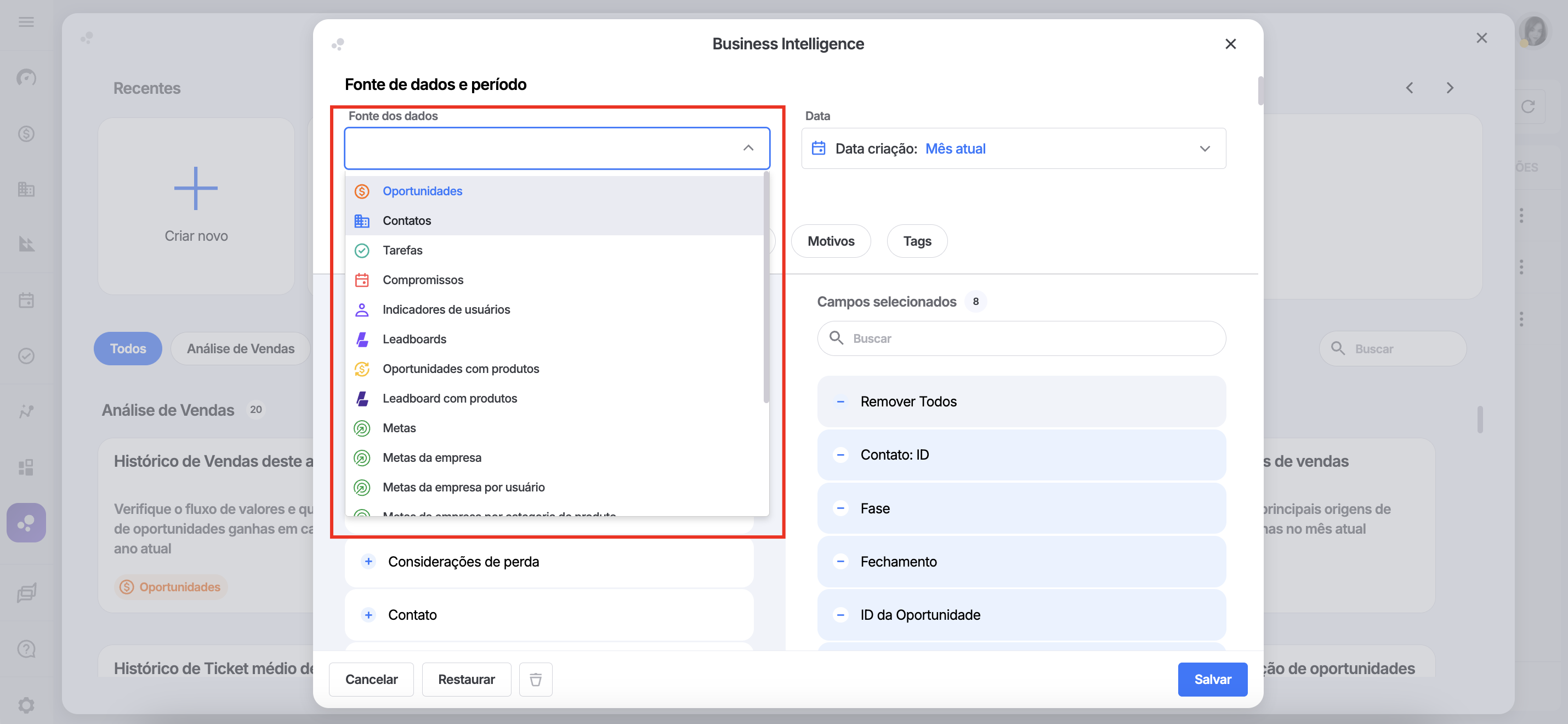1568x724 pixels.
Task: Open the companies building icon in sidebar
Action: pyautogui.click(x=26, y=189)
